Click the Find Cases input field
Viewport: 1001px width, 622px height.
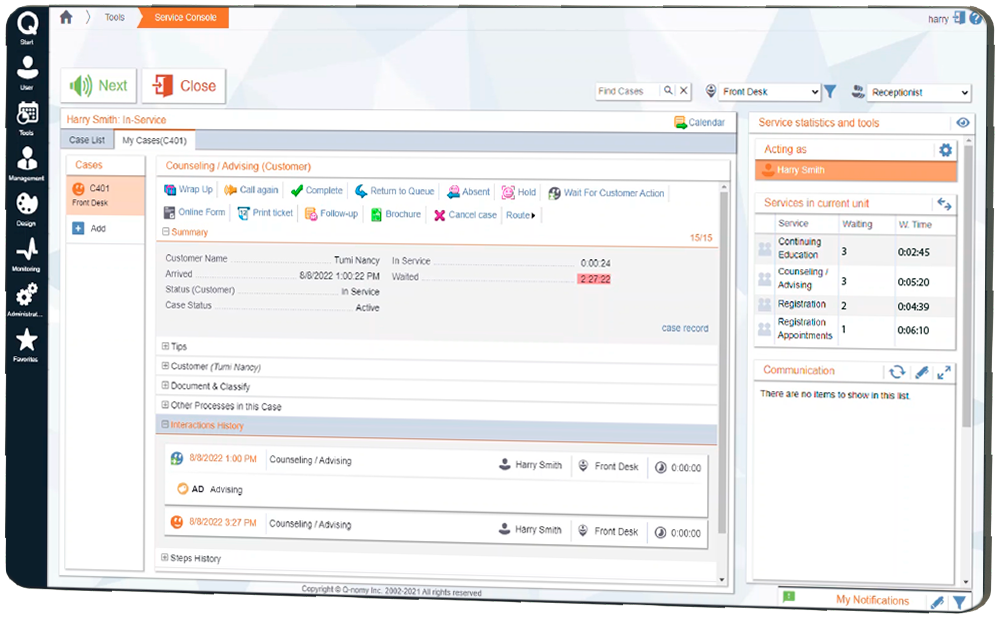pyautogui.click(x=628, y=91)
